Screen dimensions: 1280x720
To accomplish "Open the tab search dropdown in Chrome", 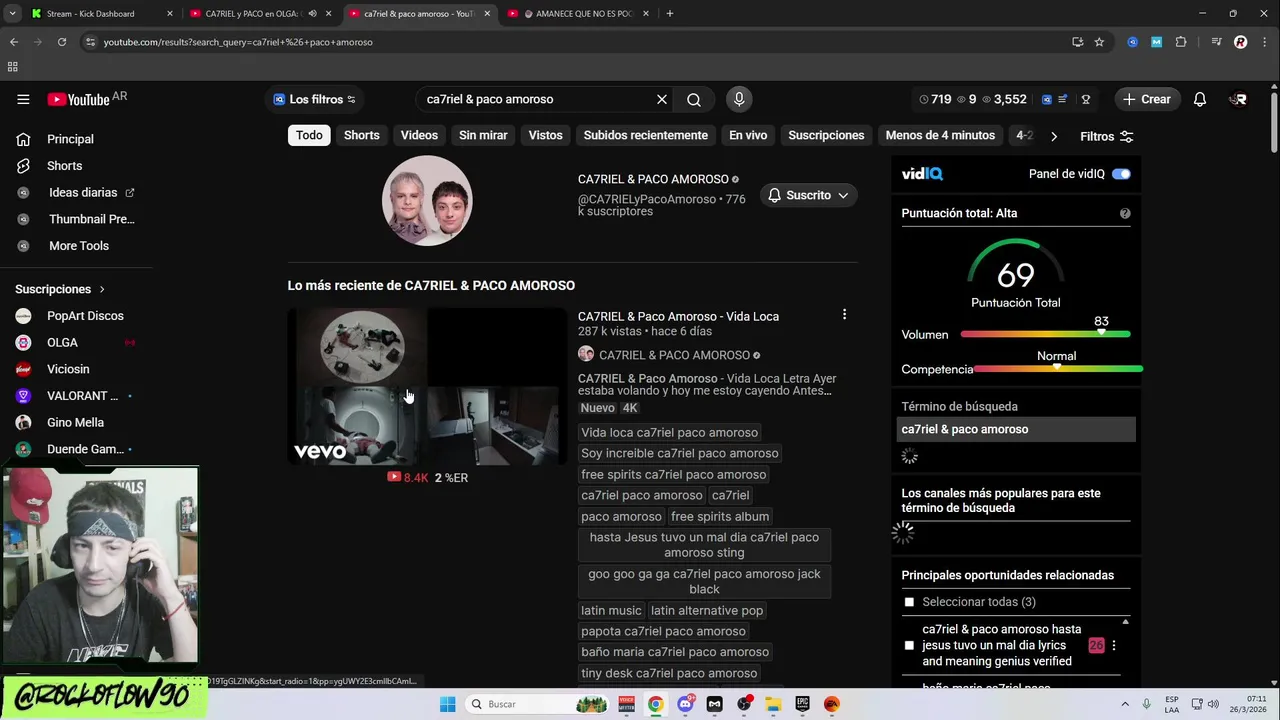I will point(12,14).
